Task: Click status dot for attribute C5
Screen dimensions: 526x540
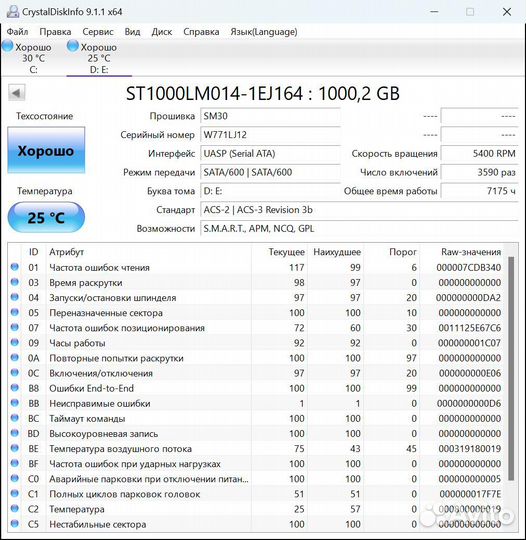Action: [x=14, y=524]
